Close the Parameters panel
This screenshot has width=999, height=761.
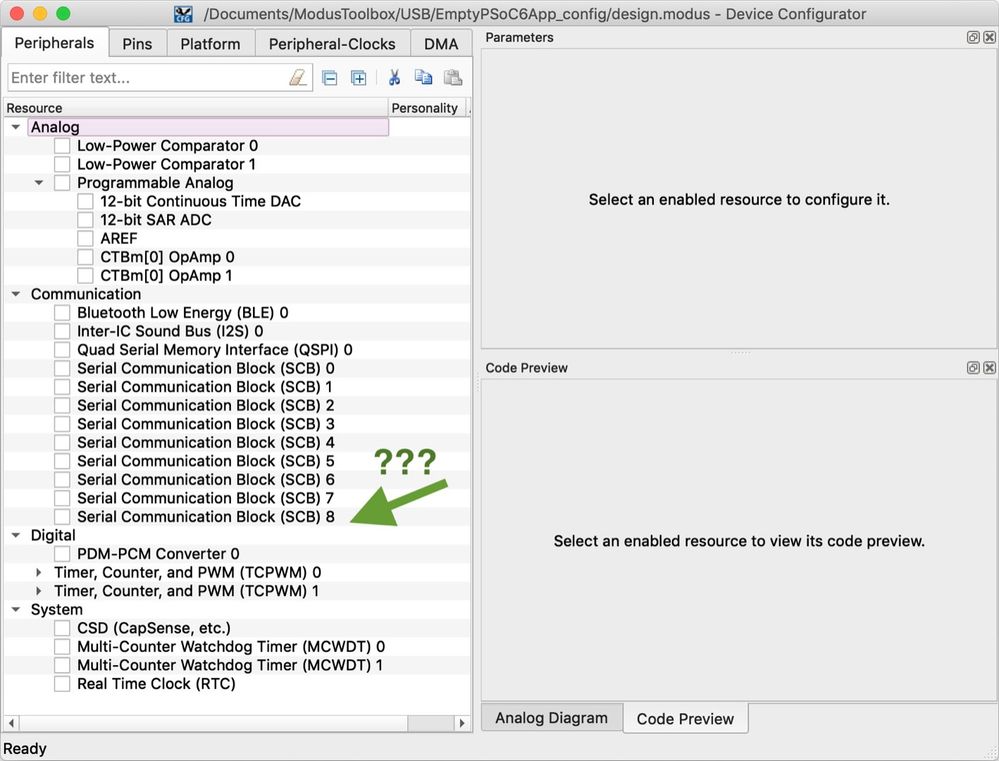[990, 37]
